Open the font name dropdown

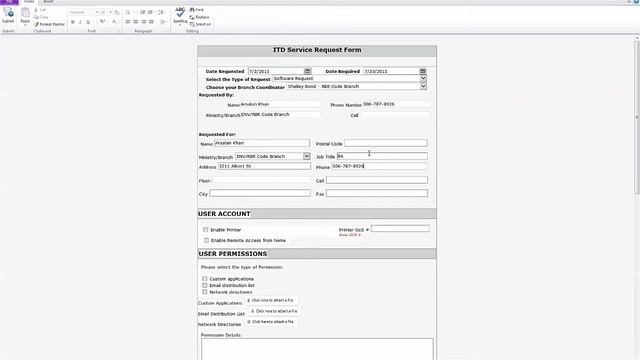pos(97,12)
